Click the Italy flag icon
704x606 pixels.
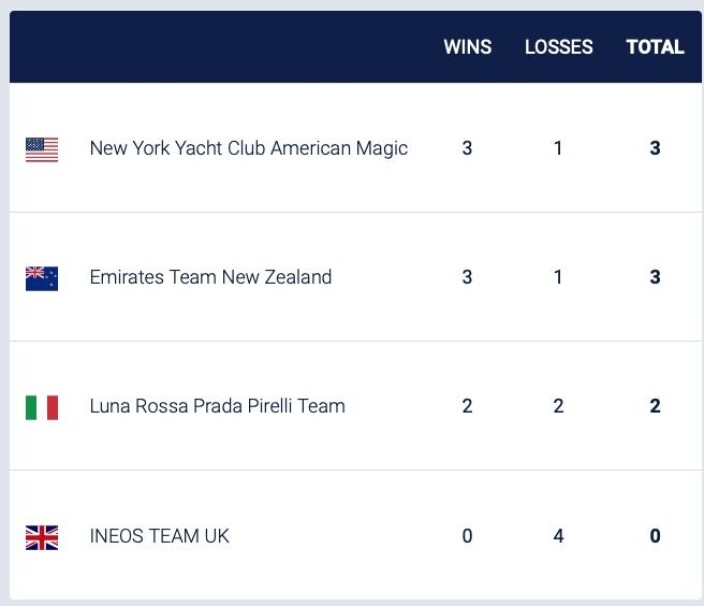tap(42, 408)
